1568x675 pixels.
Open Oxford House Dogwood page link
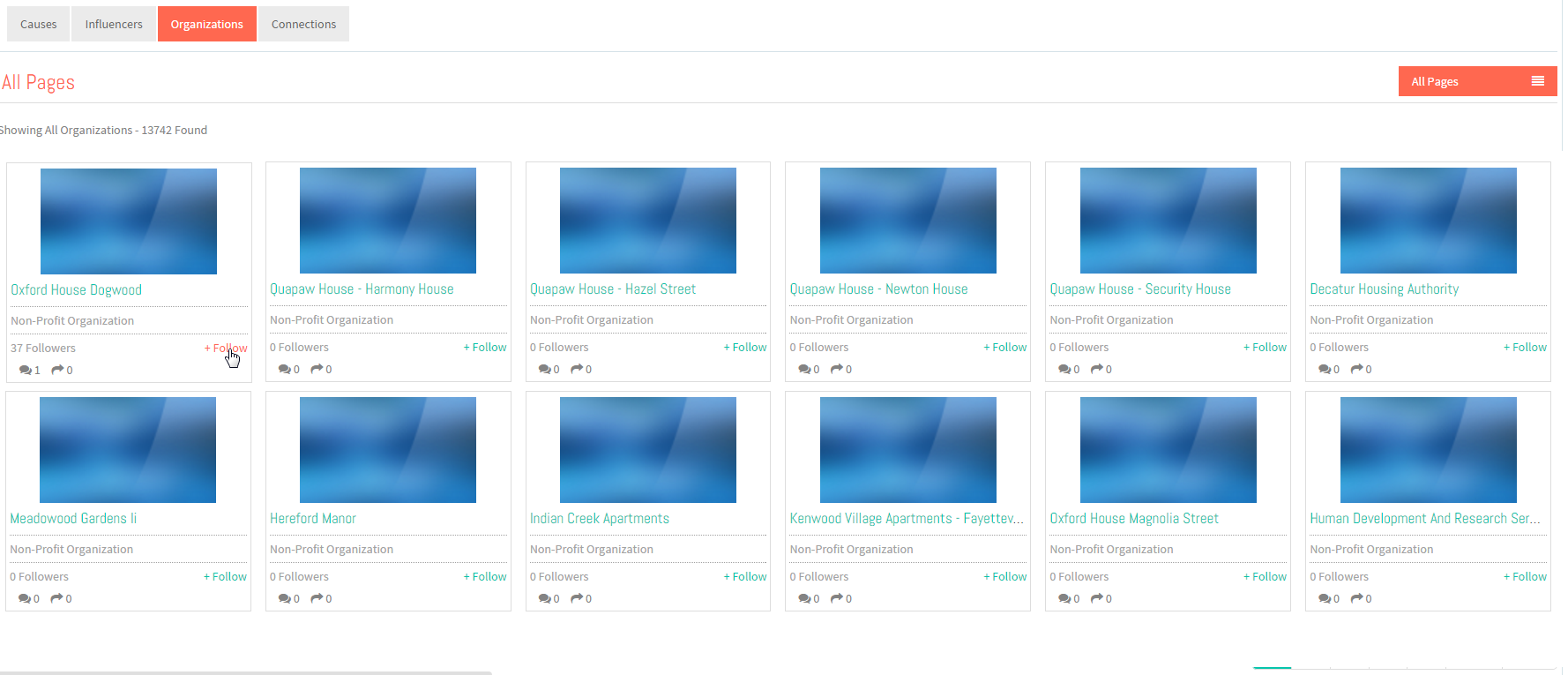[x=76, y=289]
